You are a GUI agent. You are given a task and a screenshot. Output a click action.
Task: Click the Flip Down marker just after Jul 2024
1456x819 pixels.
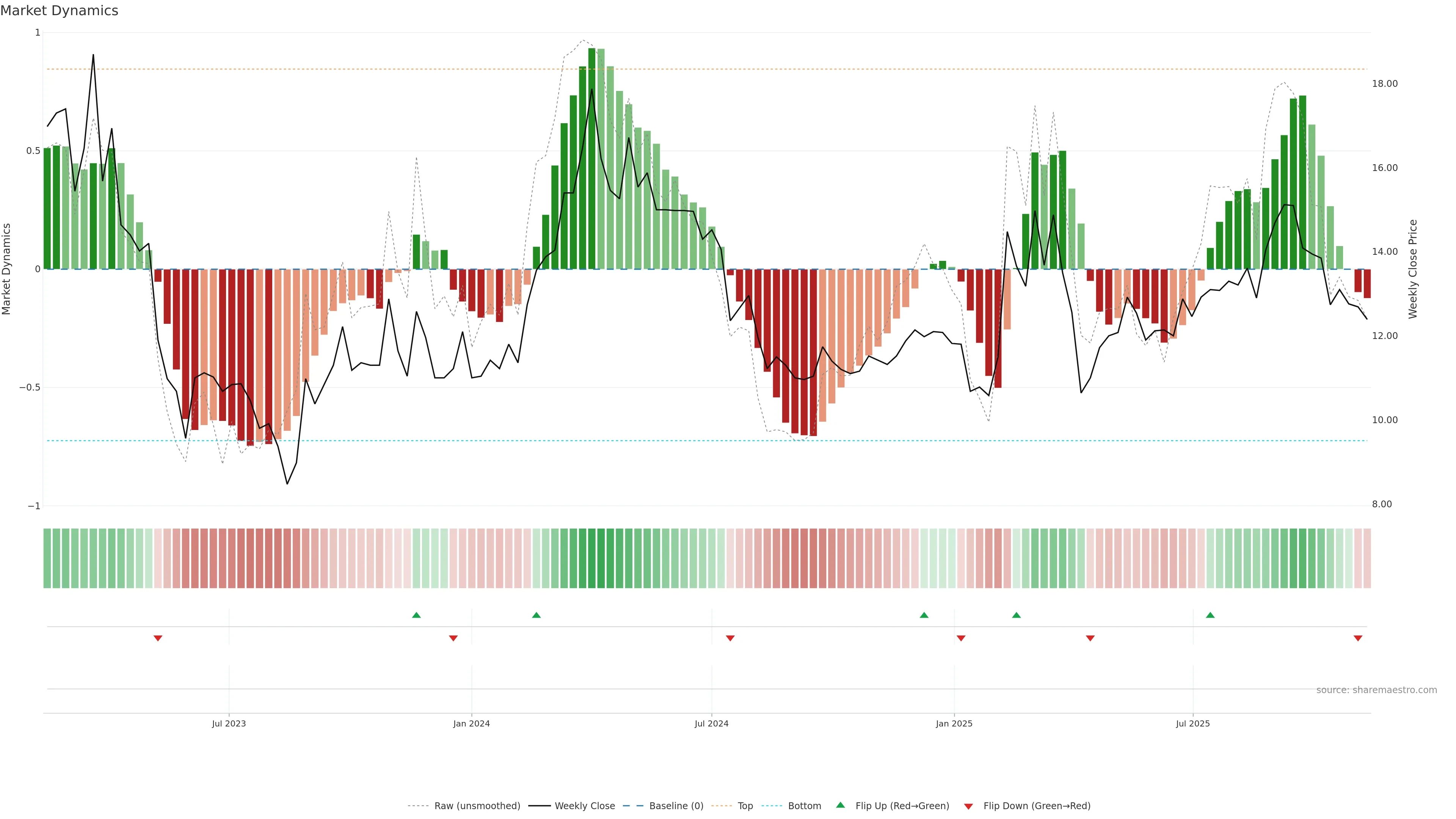(x=730, y=638)
